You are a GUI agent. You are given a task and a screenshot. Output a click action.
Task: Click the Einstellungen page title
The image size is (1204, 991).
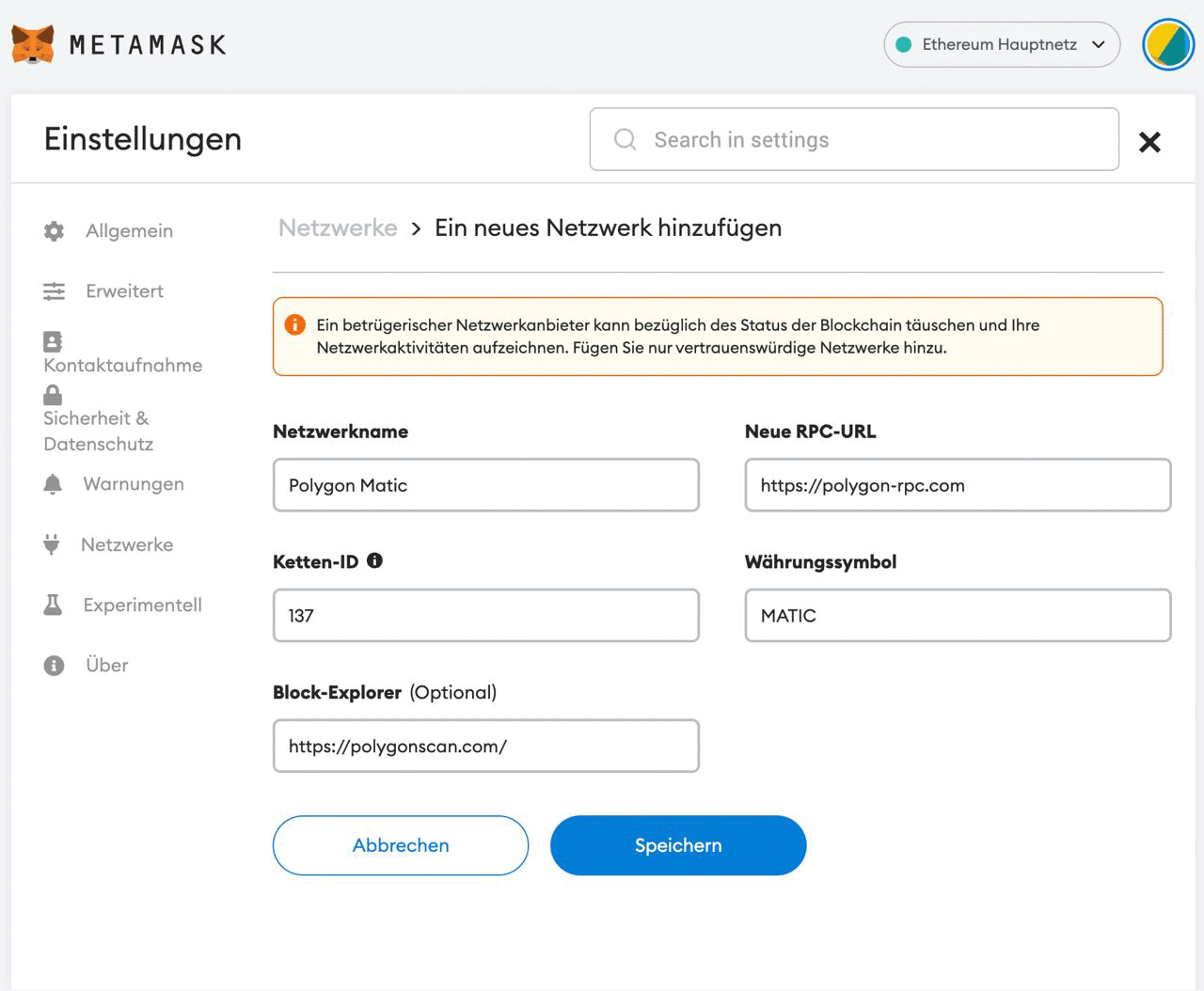point(143,139)
